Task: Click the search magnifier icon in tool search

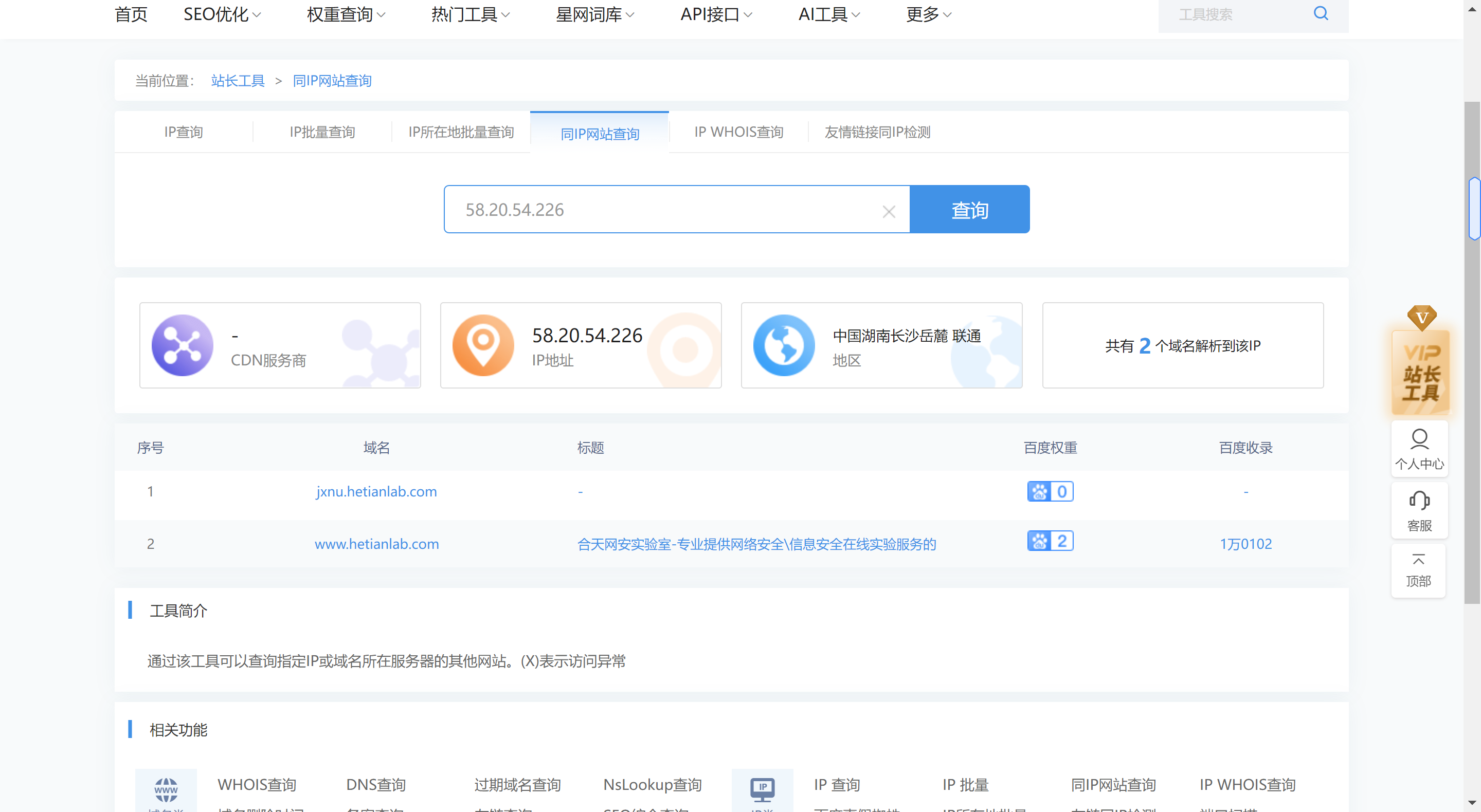Action: pos(1321,14)
